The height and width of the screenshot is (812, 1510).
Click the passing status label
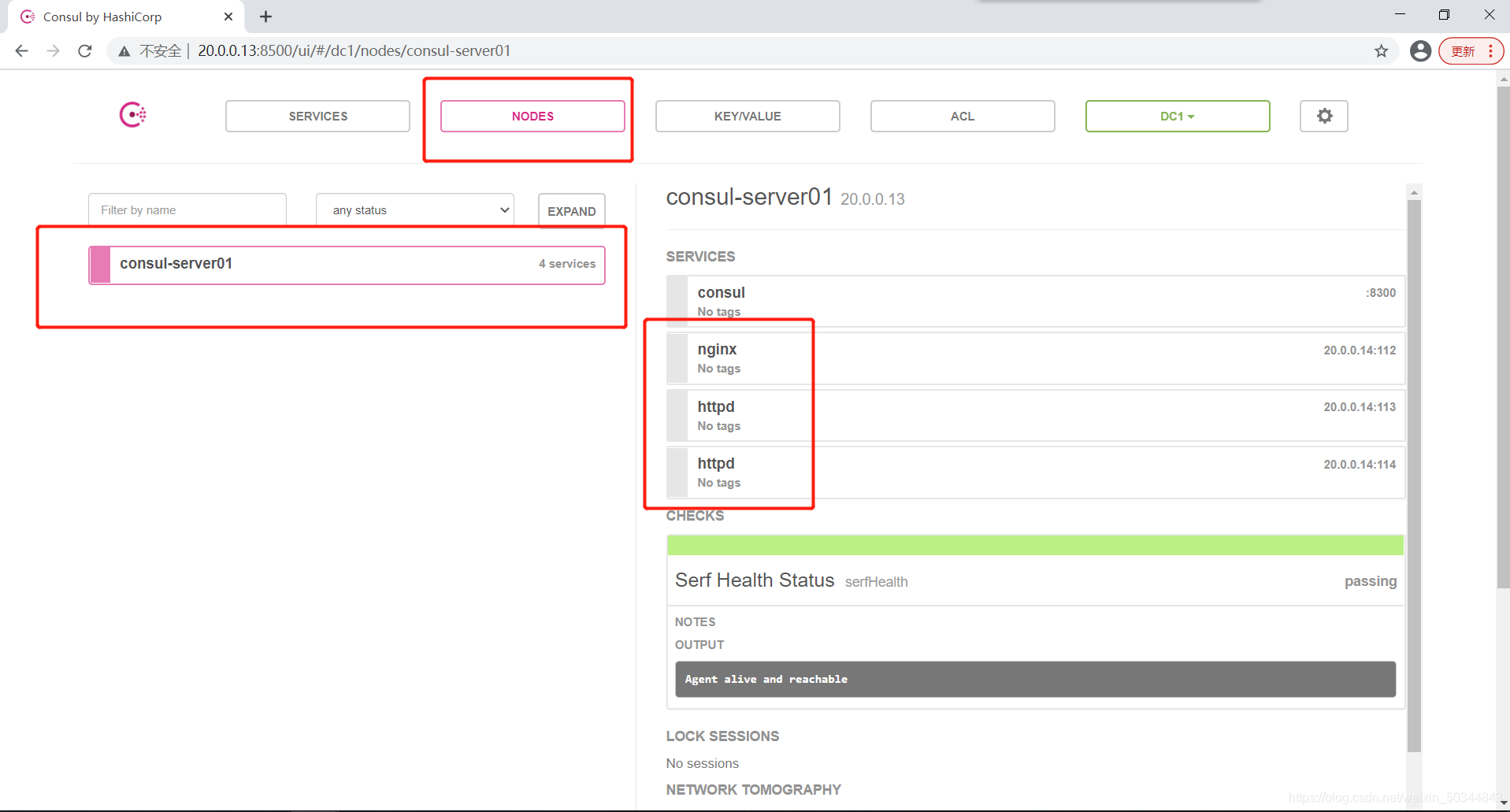[1371, 581]
